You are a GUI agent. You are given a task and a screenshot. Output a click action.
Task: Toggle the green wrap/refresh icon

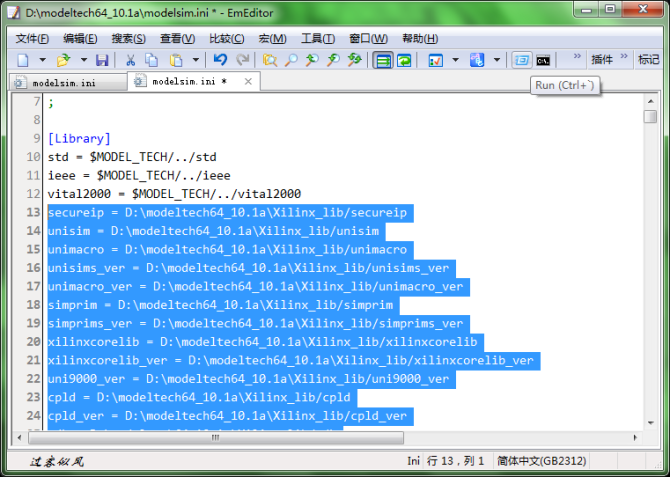[x=404, y=60]
